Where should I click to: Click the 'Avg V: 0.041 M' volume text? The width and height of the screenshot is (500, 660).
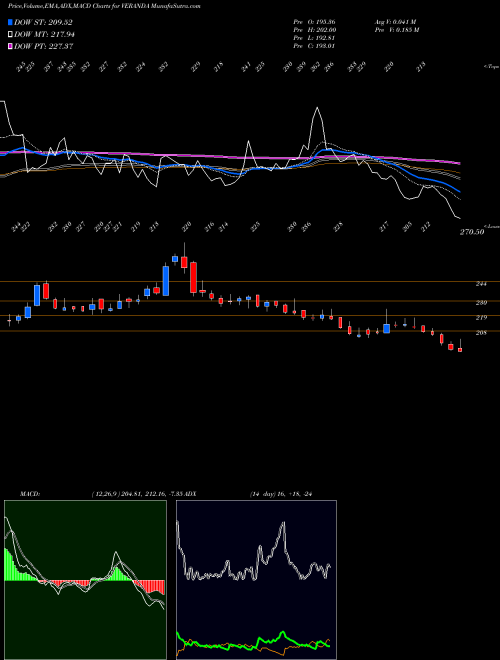point(395,22)
